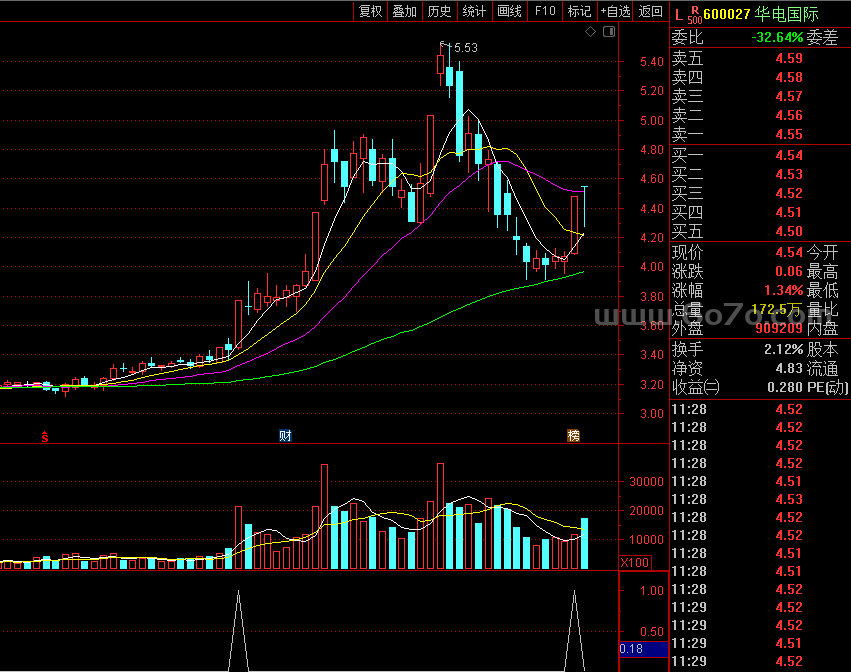This screenshot has height=672, width=851.
Task: Click the 5.40 price axis label
Action: [x=651, y=62]
